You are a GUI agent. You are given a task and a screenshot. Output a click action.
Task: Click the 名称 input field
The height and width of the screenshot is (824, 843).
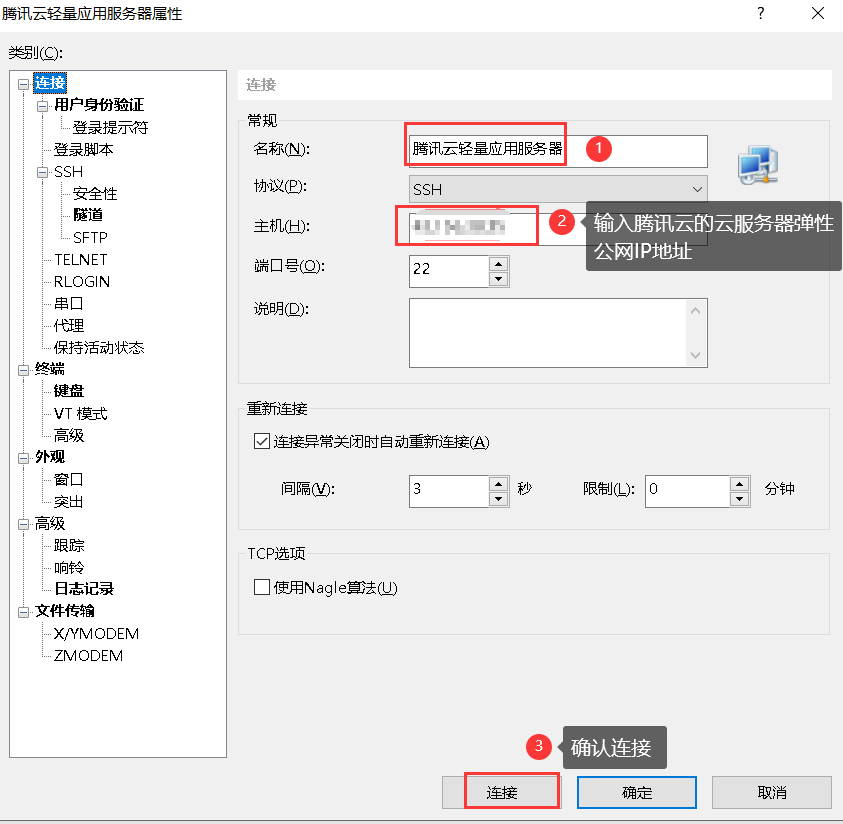click(558, 151)
